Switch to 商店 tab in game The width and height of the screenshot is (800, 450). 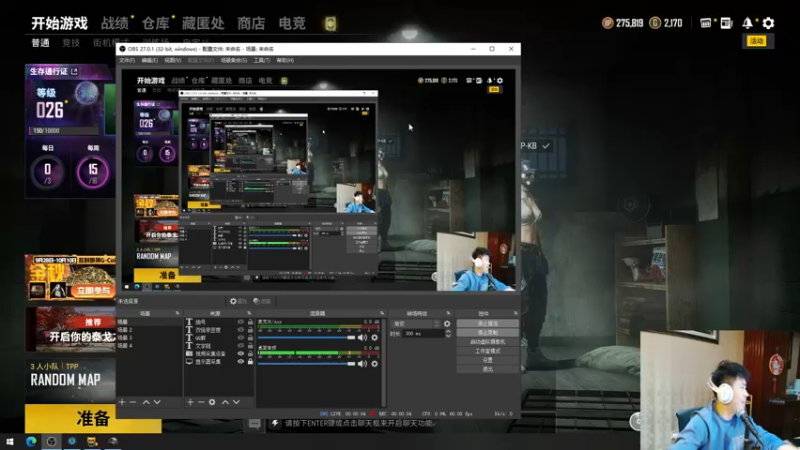(x=251, y=23)
